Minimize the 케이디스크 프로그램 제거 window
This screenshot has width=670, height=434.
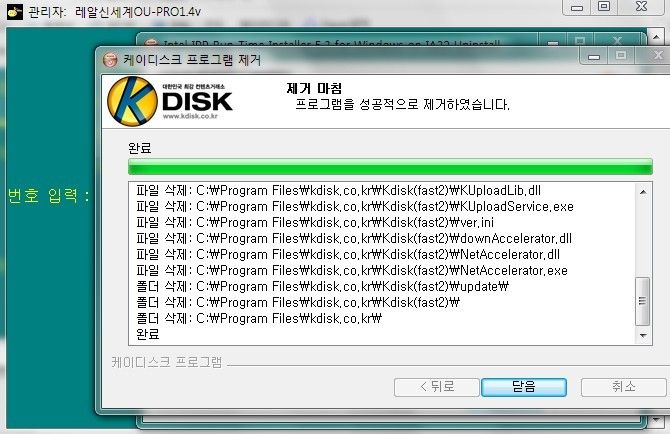(594, 56)
